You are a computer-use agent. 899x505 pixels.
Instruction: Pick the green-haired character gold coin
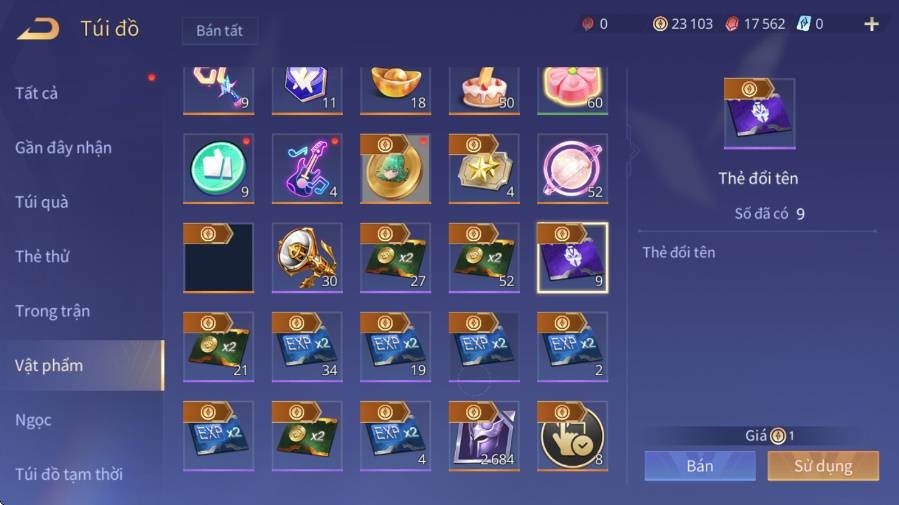tap(396, 169)
